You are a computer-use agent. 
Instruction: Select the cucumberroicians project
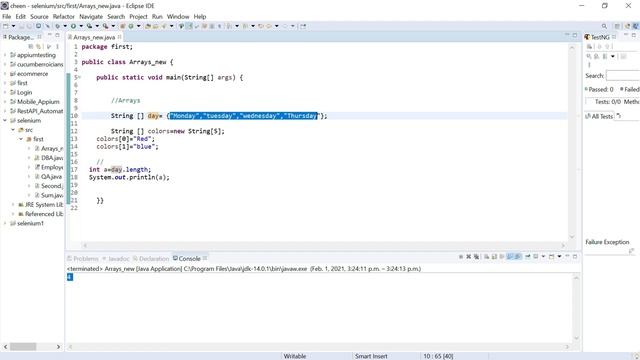click(x=37, y=64)
